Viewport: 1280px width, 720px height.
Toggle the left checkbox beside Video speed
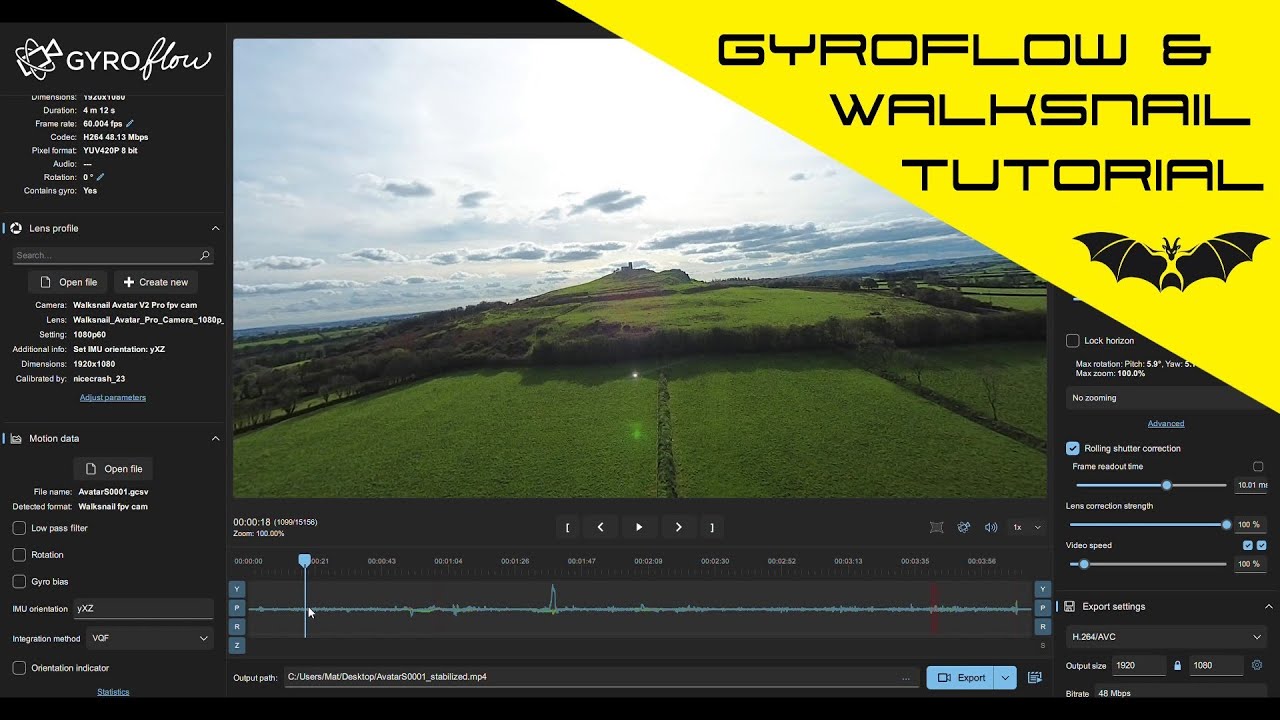[x=1247, y=545]
